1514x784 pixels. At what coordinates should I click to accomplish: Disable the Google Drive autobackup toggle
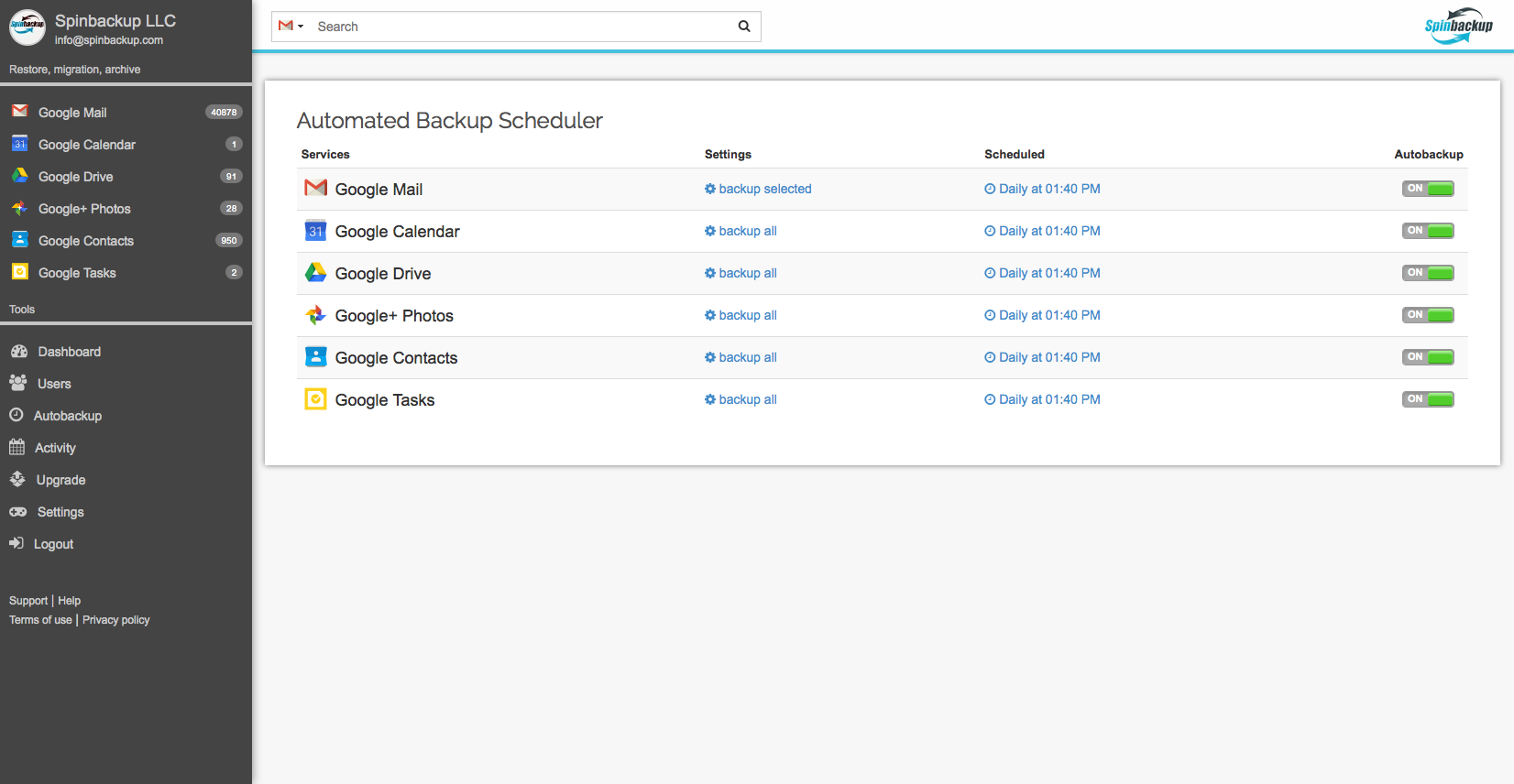pyautogui.click(x=1428, y=273)
